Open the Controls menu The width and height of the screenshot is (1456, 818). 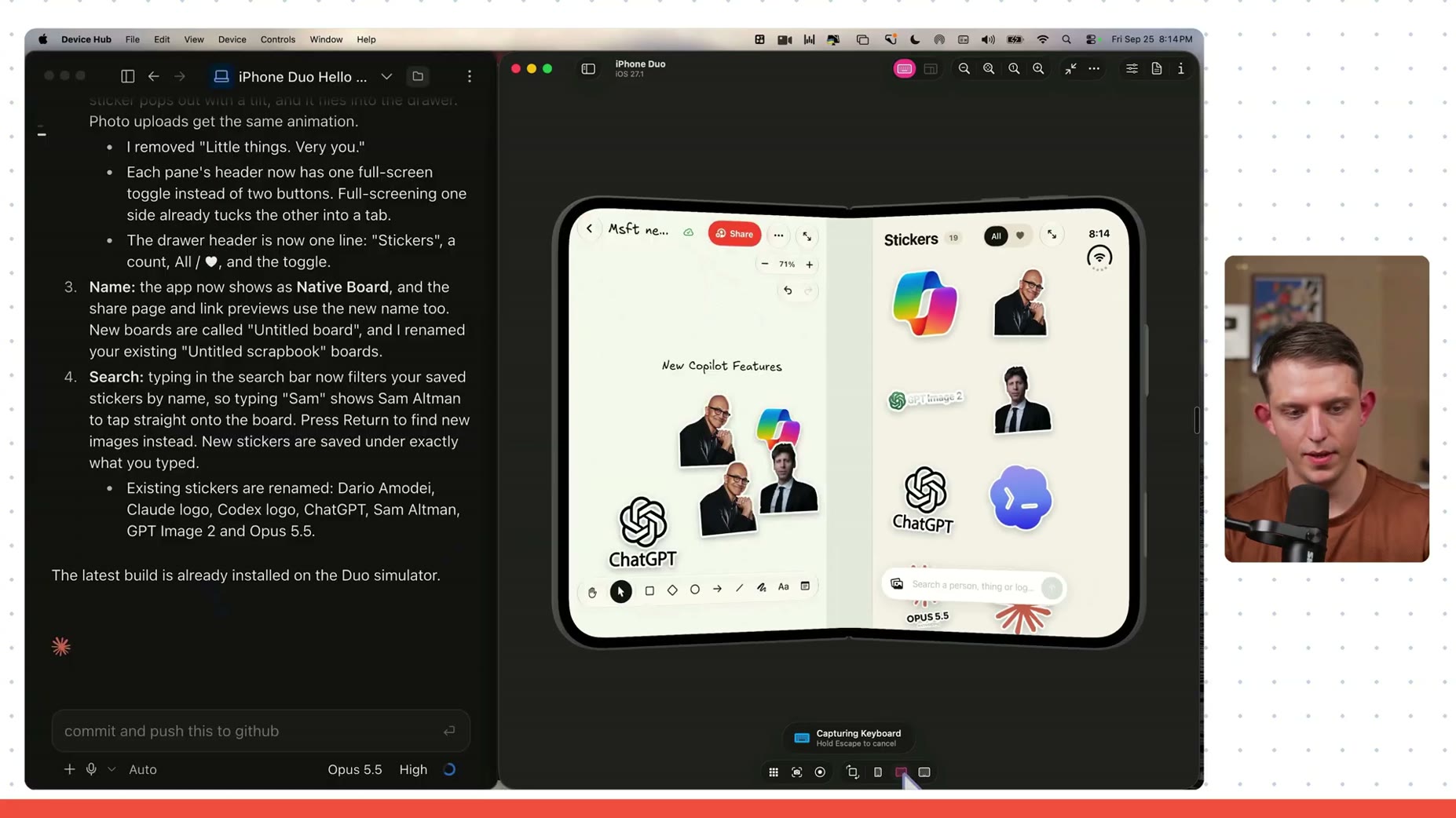click(x=278, y=39)
